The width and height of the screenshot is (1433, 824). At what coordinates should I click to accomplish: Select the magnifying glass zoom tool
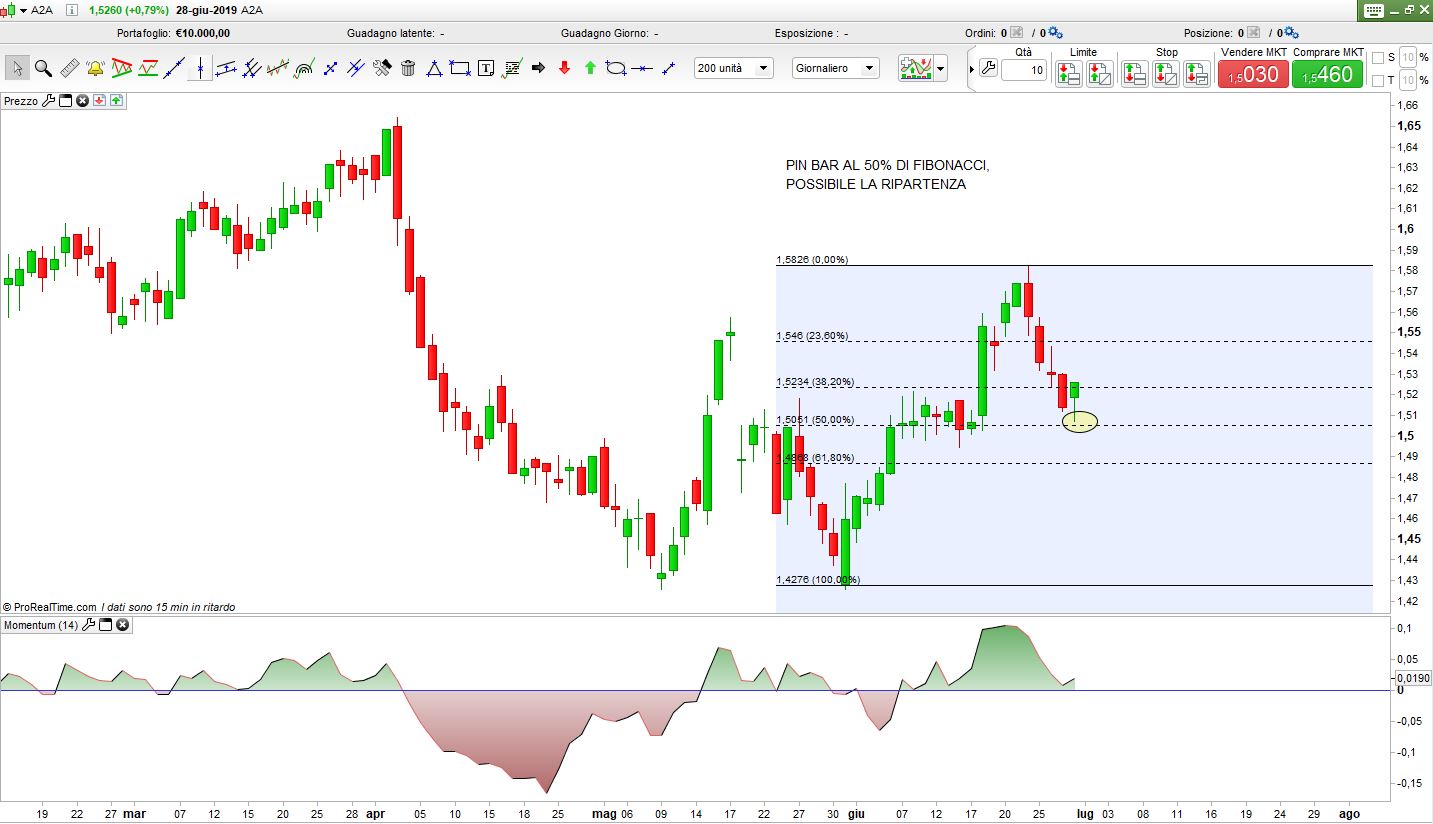coord(43,68)
